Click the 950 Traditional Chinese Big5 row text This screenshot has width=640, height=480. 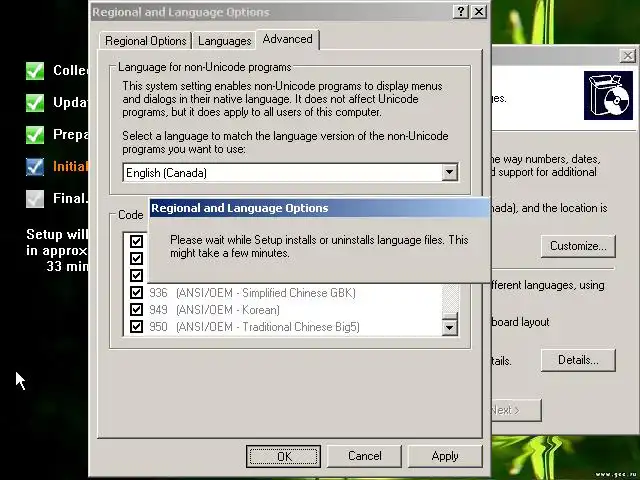coord(254,327)
